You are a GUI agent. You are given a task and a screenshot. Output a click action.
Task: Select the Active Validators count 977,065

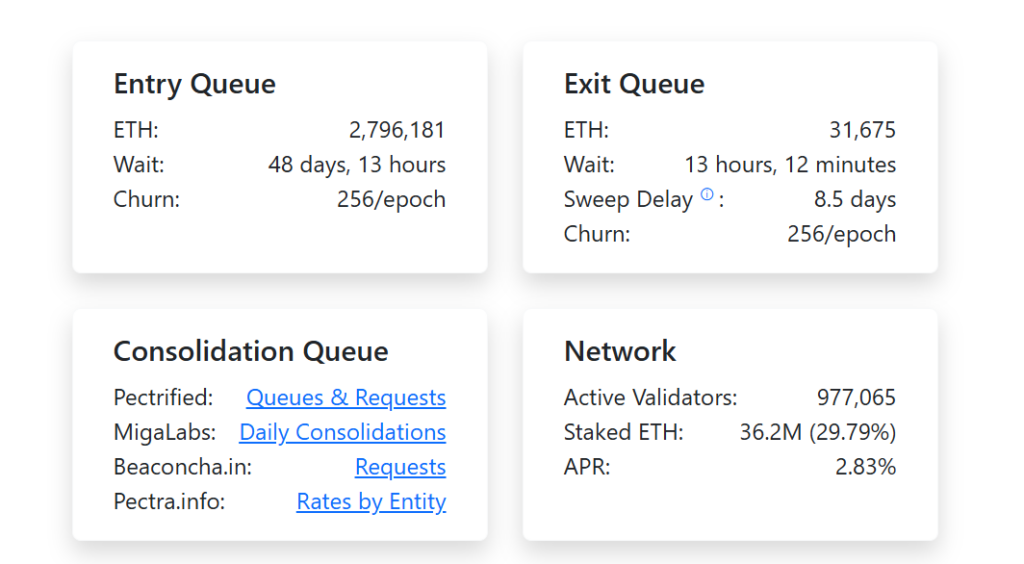coord(856,398)
